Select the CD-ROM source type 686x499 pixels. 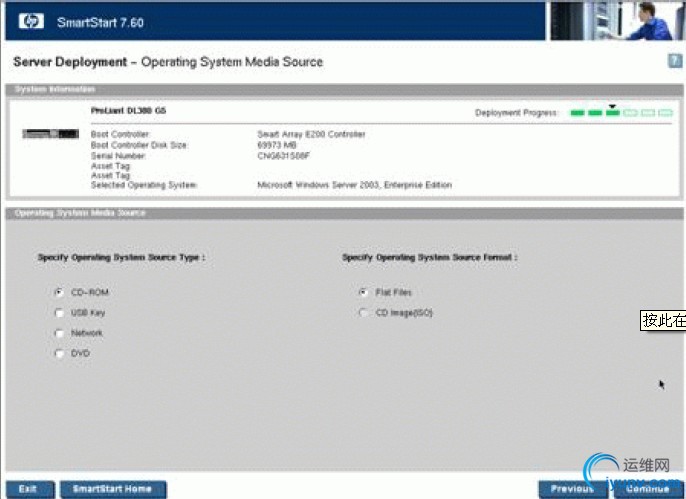59,292
